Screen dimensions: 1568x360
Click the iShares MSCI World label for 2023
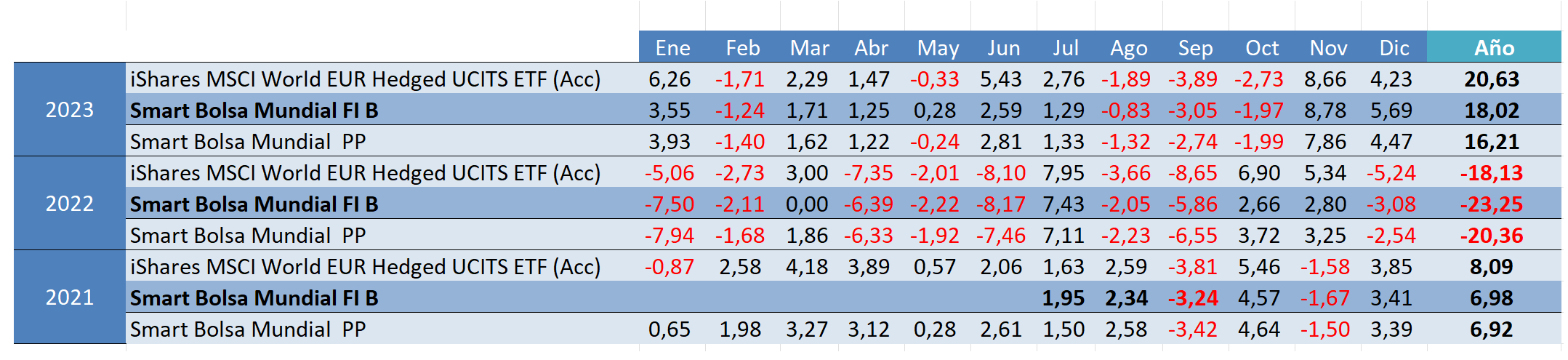point(365,79)
